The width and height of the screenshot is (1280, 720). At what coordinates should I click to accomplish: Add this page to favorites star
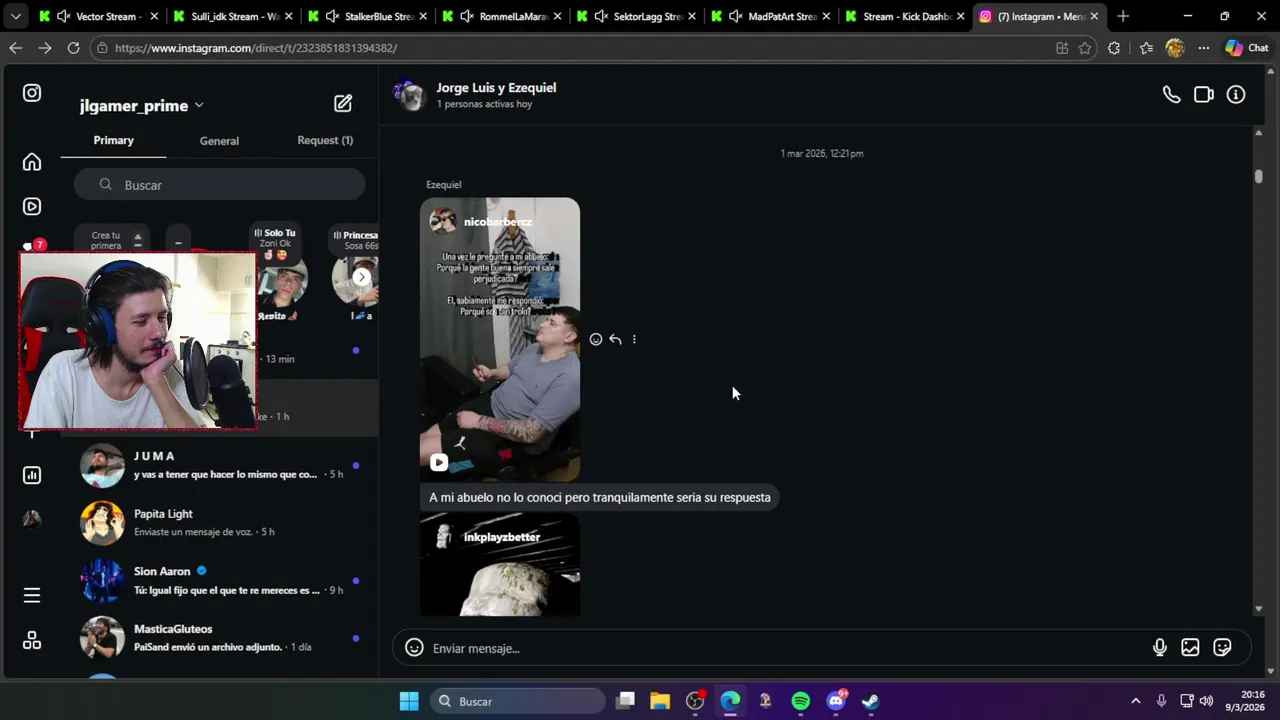[x=1085, y=48]
